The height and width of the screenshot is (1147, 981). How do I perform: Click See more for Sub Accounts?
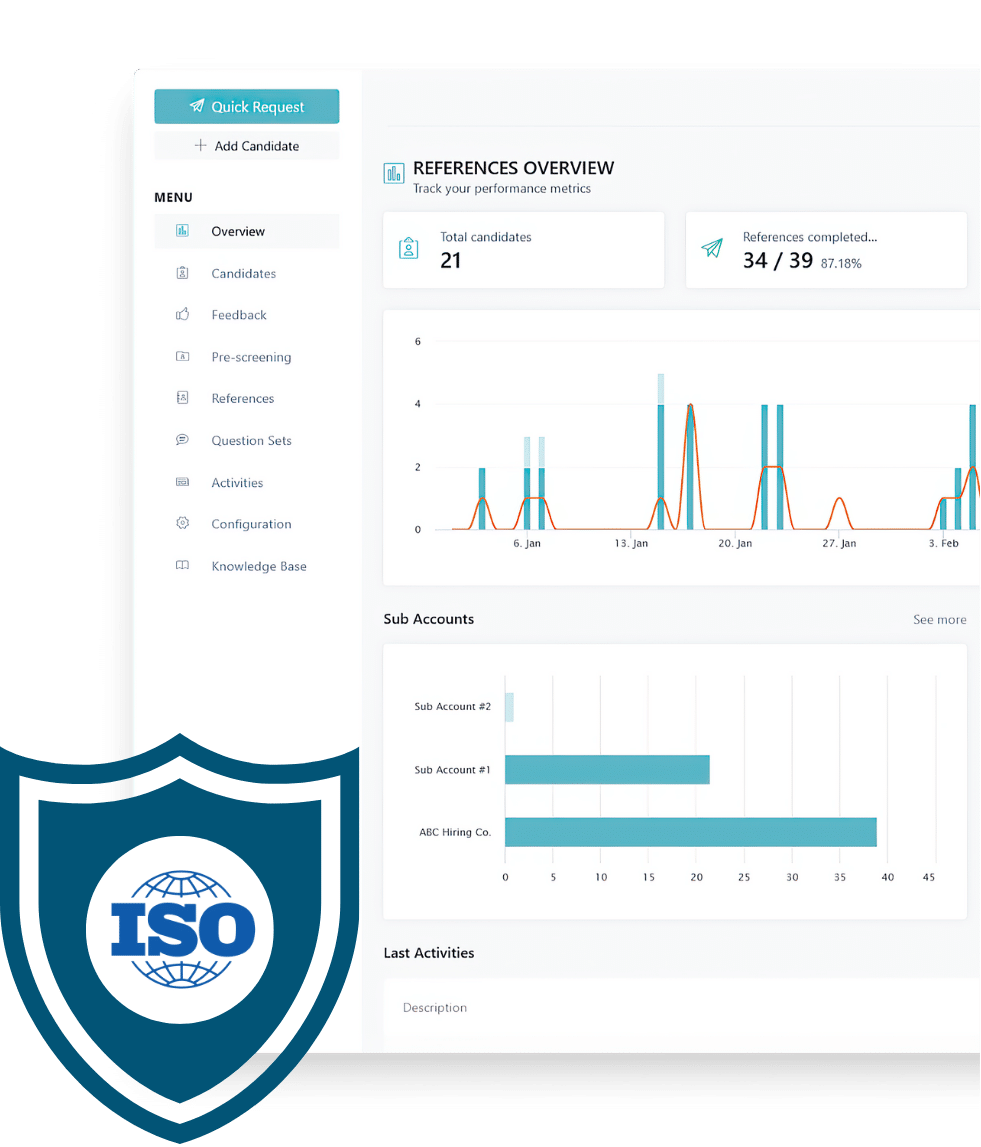(939, 620)
